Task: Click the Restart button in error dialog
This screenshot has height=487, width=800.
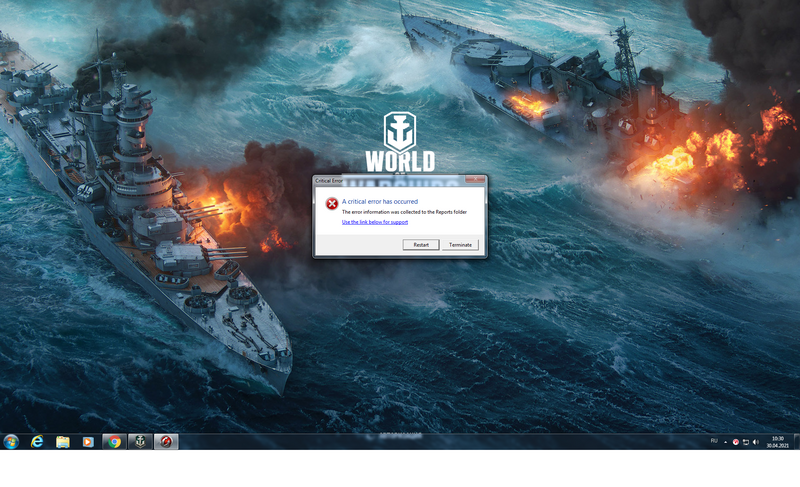Action: pos(421,245)
